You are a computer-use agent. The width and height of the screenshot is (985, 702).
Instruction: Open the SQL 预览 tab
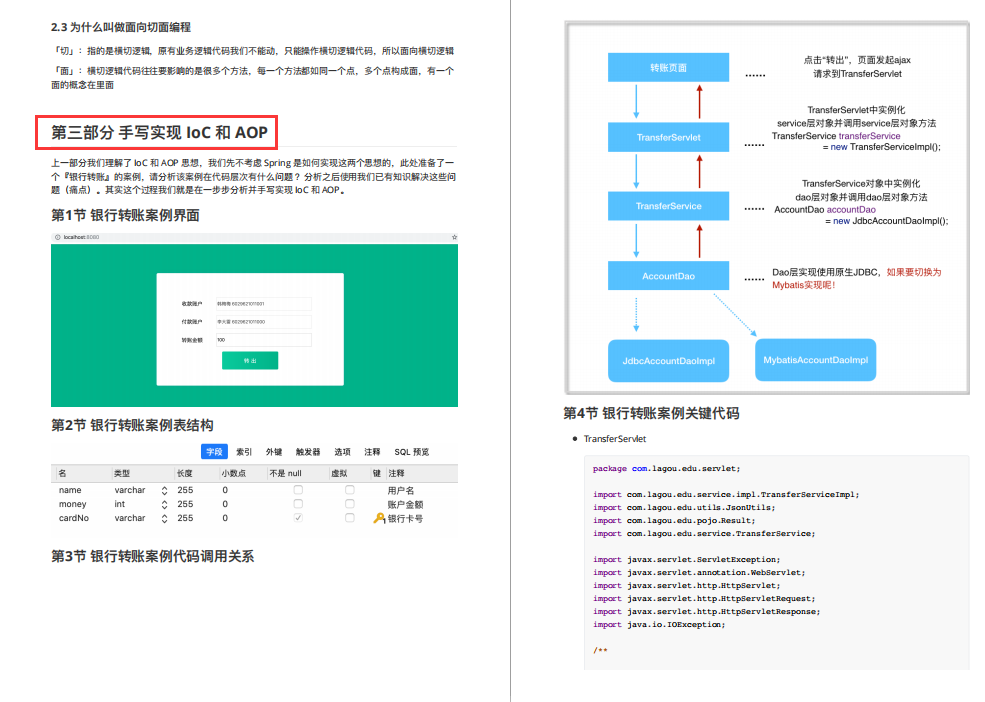[411, 451]
